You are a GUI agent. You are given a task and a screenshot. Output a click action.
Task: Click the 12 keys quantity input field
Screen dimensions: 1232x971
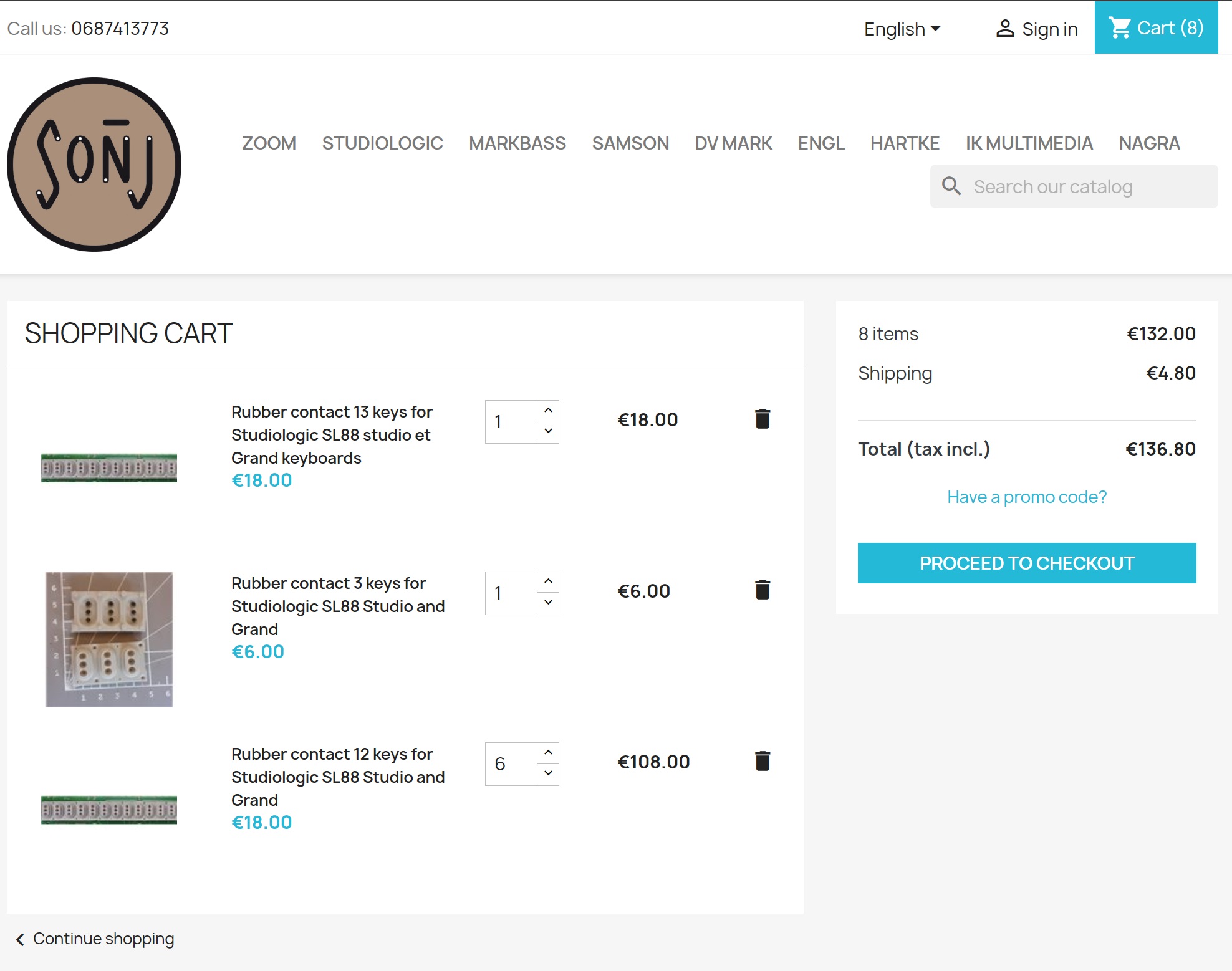511,764
